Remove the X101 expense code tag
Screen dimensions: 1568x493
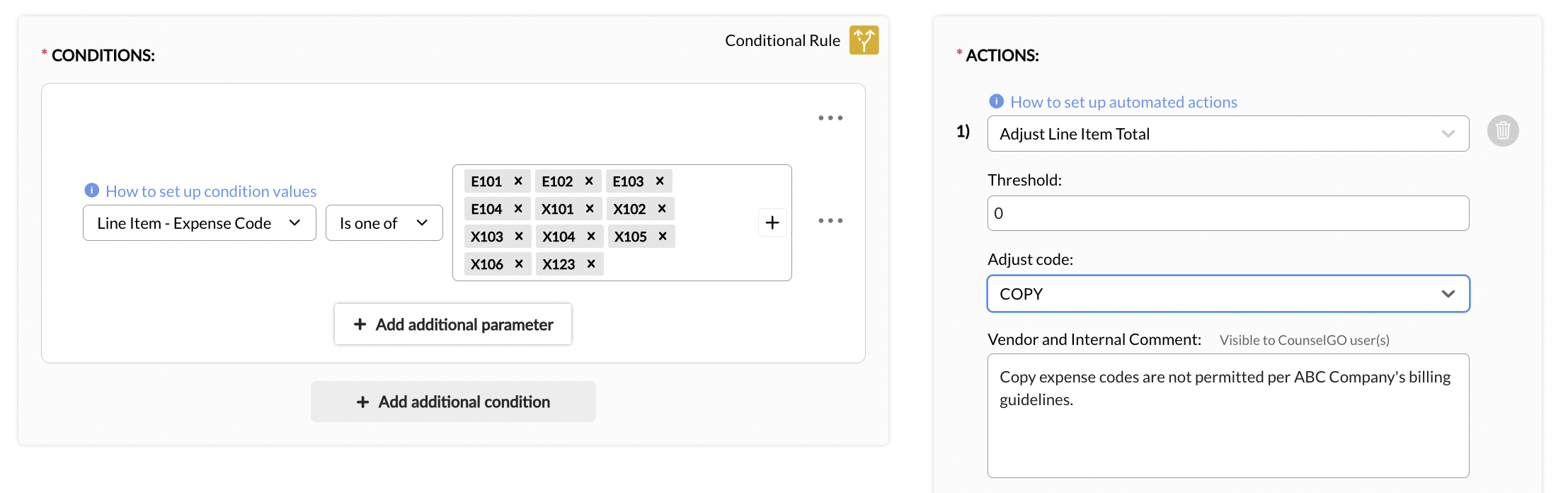click(590, 209)
